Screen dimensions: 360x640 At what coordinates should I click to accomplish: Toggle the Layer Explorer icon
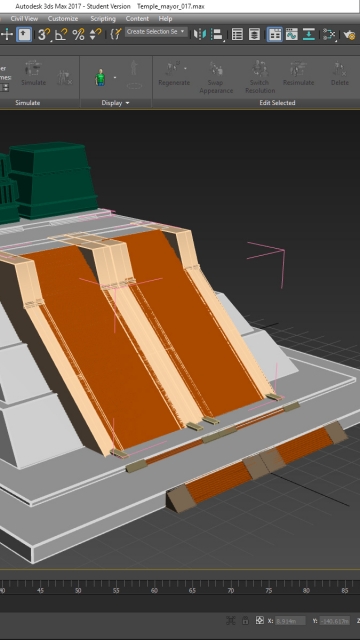[x=254, y=34]
